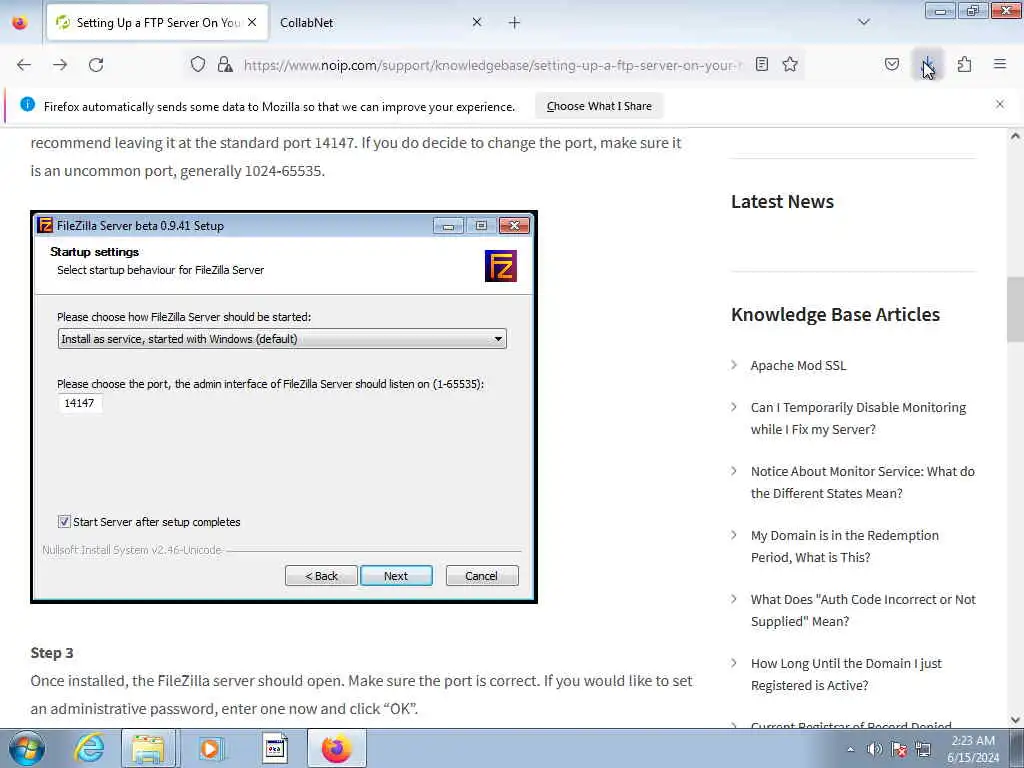Click the Firefox taskbar icon
Screen dimensions: 1024x768
tap(336, 748)
